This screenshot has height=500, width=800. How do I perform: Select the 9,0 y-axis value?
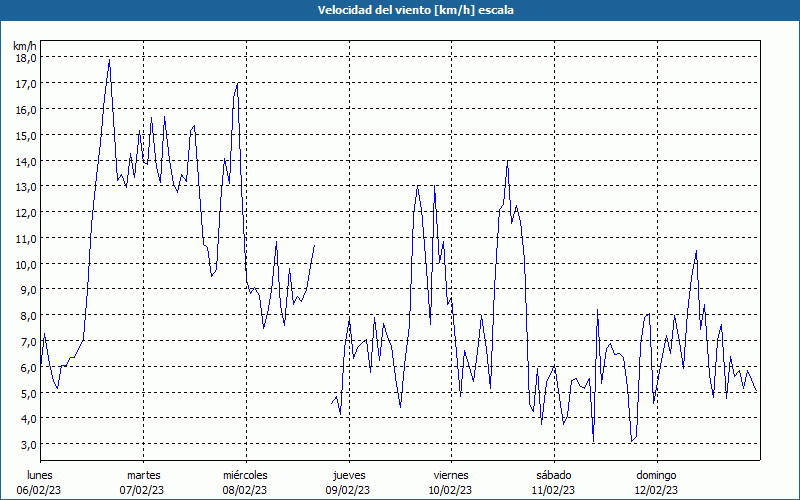(x=29, y=290)
